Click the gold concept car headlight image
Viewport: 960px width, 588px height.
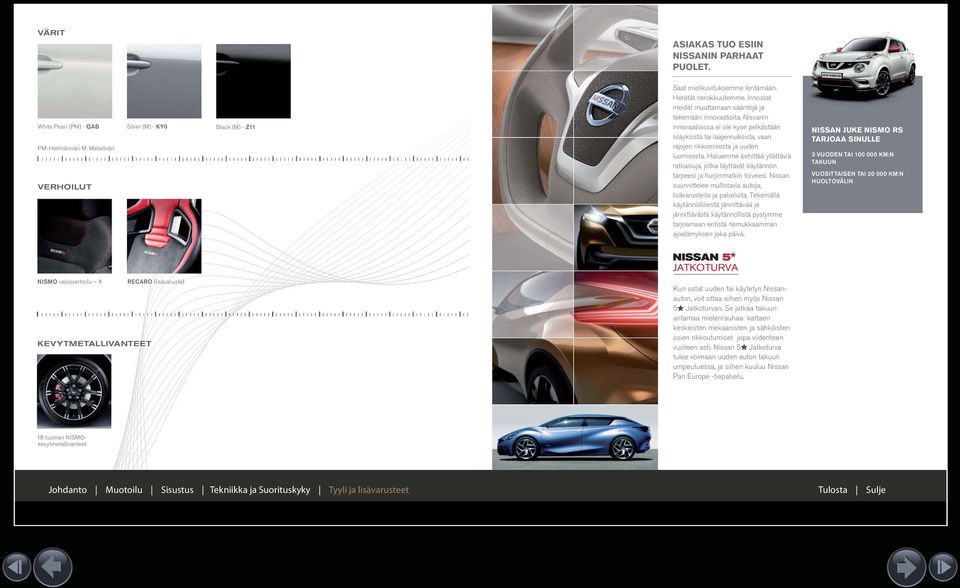coord(616,237)
